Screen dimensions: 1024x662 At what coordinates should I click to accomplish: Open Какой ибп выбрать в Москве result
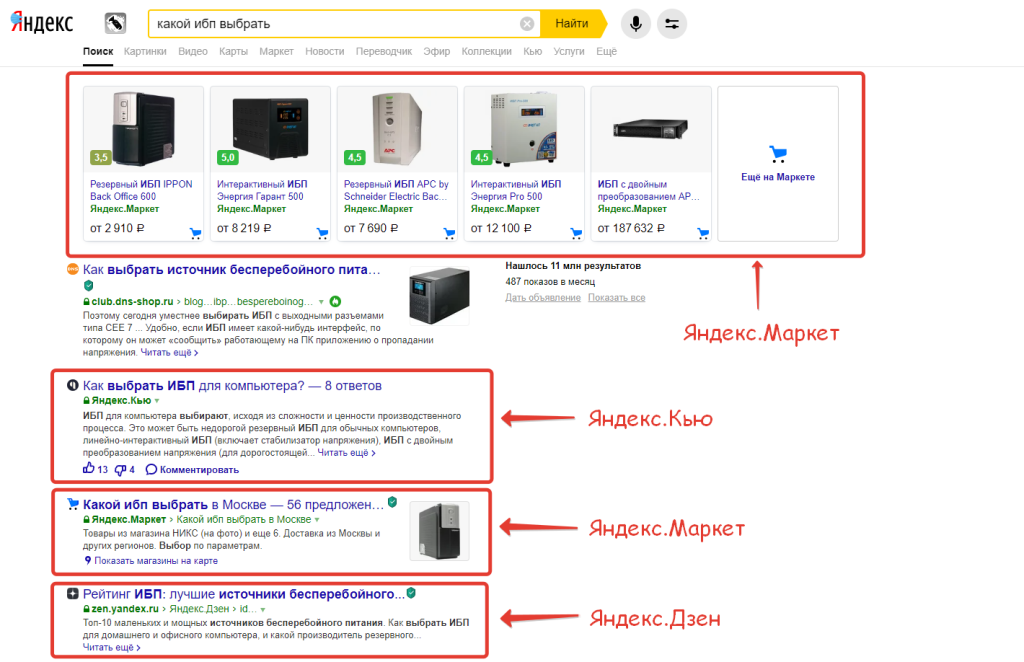pos(233,505)
